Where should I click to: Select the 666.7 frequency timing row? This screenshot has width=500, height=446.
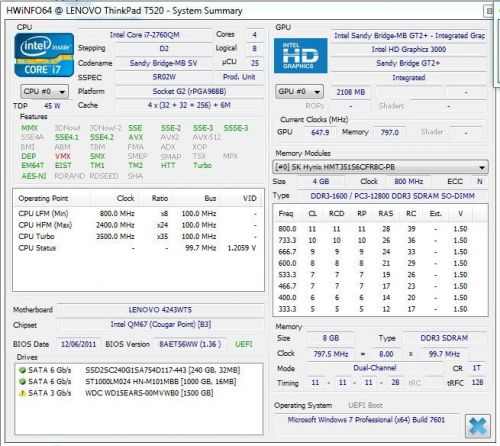coord(380,252)
